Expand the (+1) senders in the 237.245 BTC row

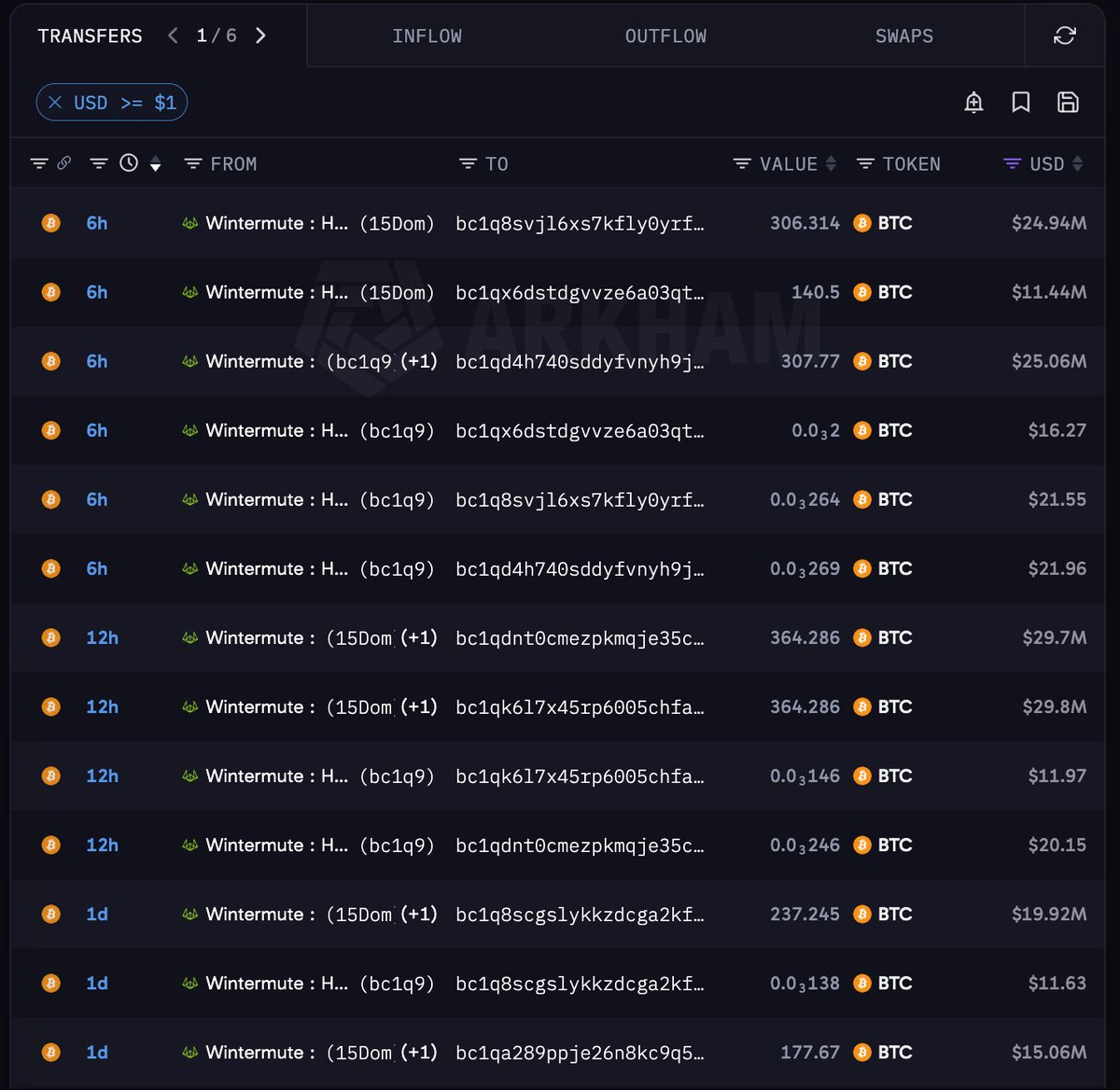(x=419, y=914)
